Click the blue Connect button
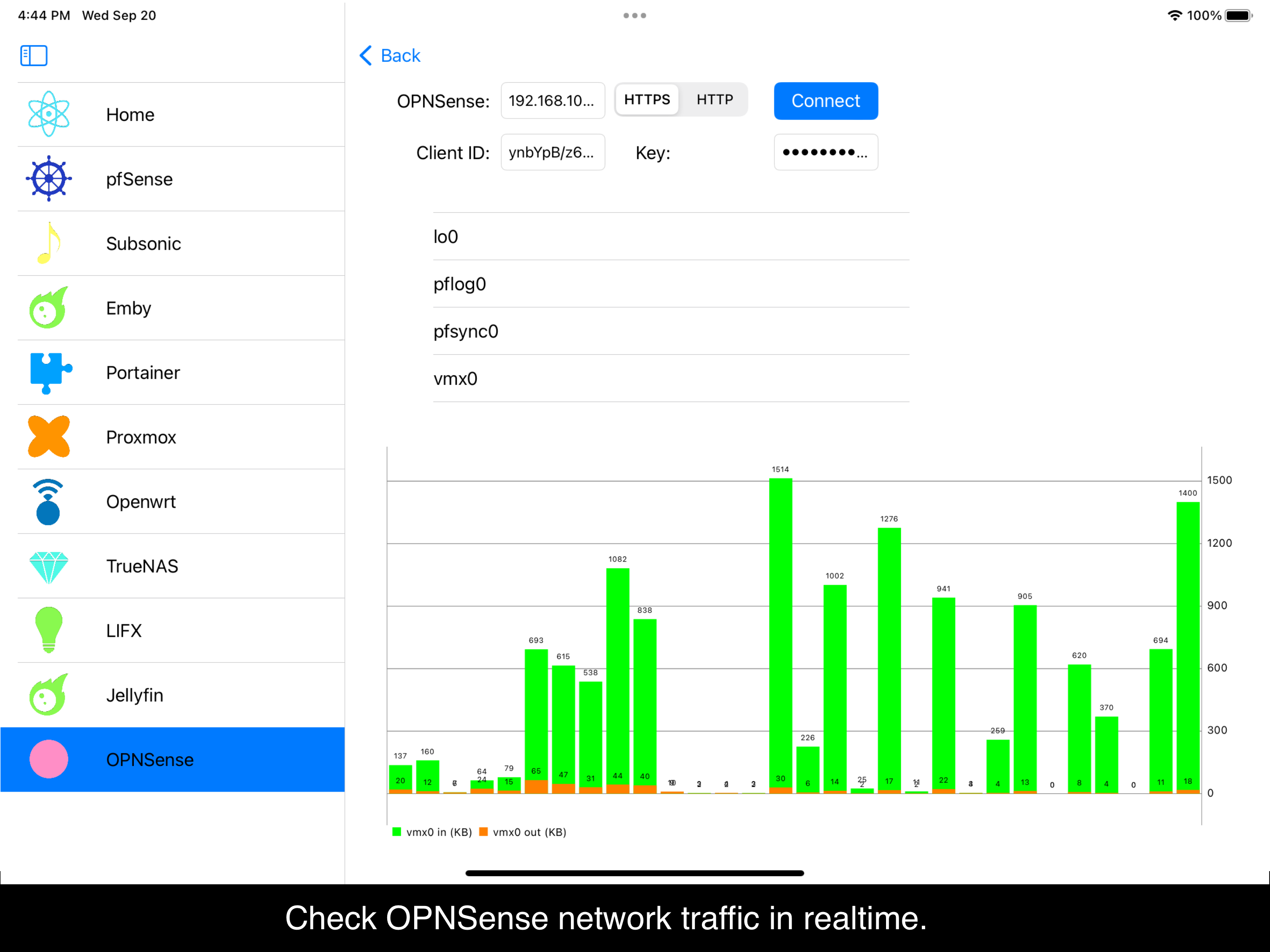This screenshot has width=1270, height=952. point(826,101)
